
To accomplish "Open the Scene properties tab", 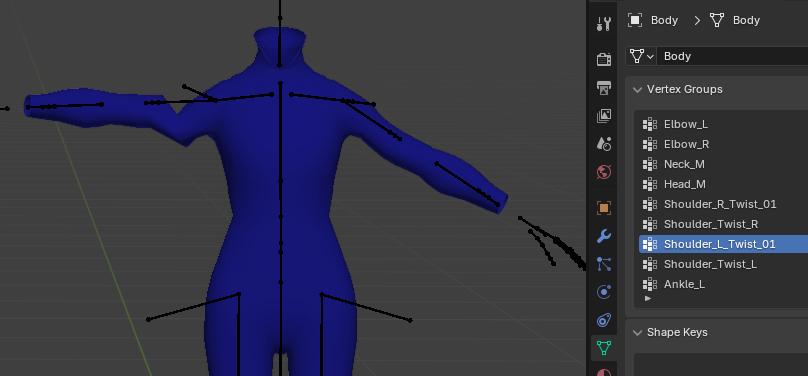I will pos(603,143).
